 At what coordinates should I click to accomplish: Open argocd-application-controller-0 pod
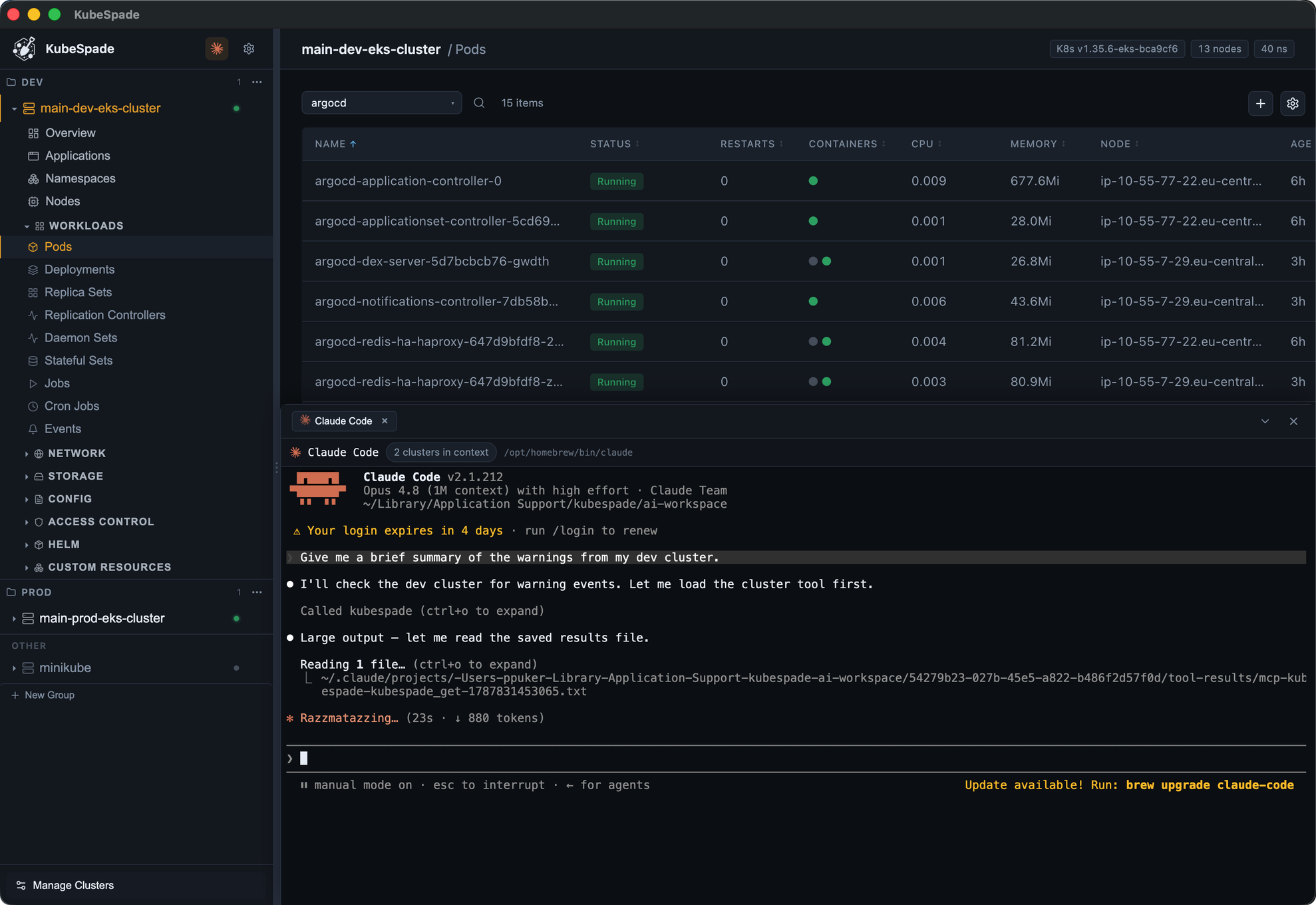(408, 181)
